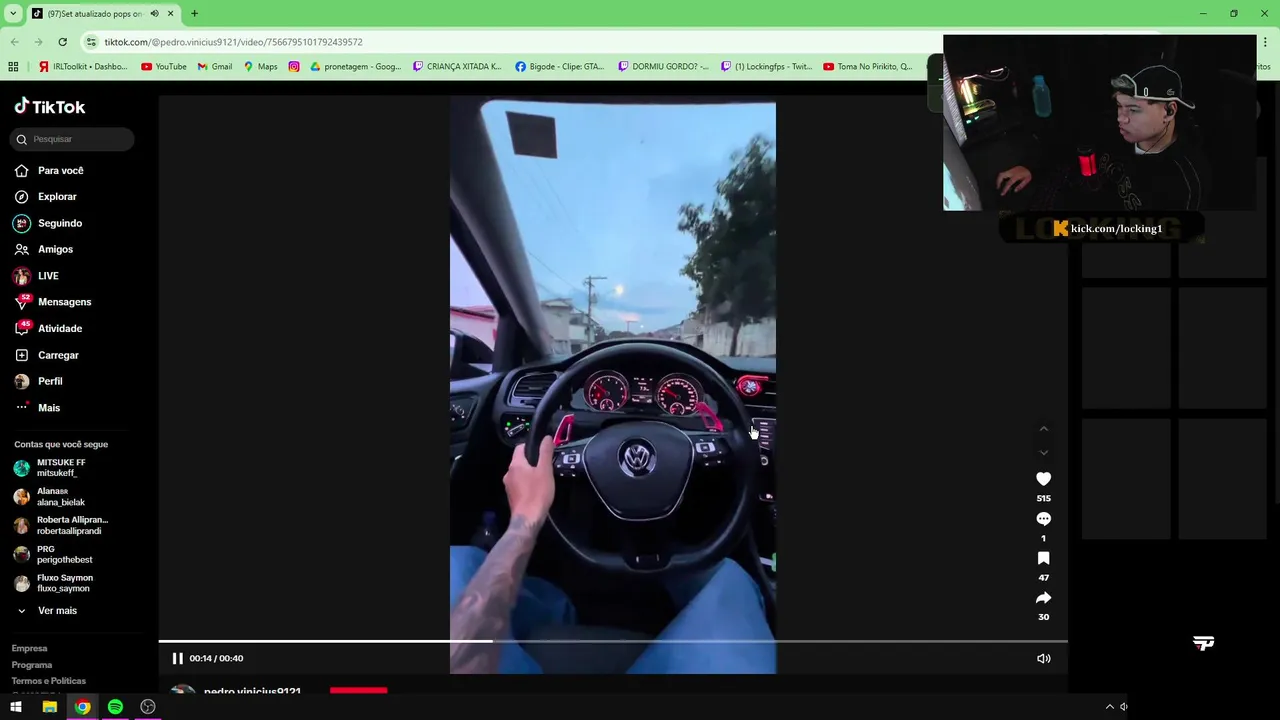1280x720 pixels.
Task: Open Instagram bookmark icon
Action: [294, 67]
